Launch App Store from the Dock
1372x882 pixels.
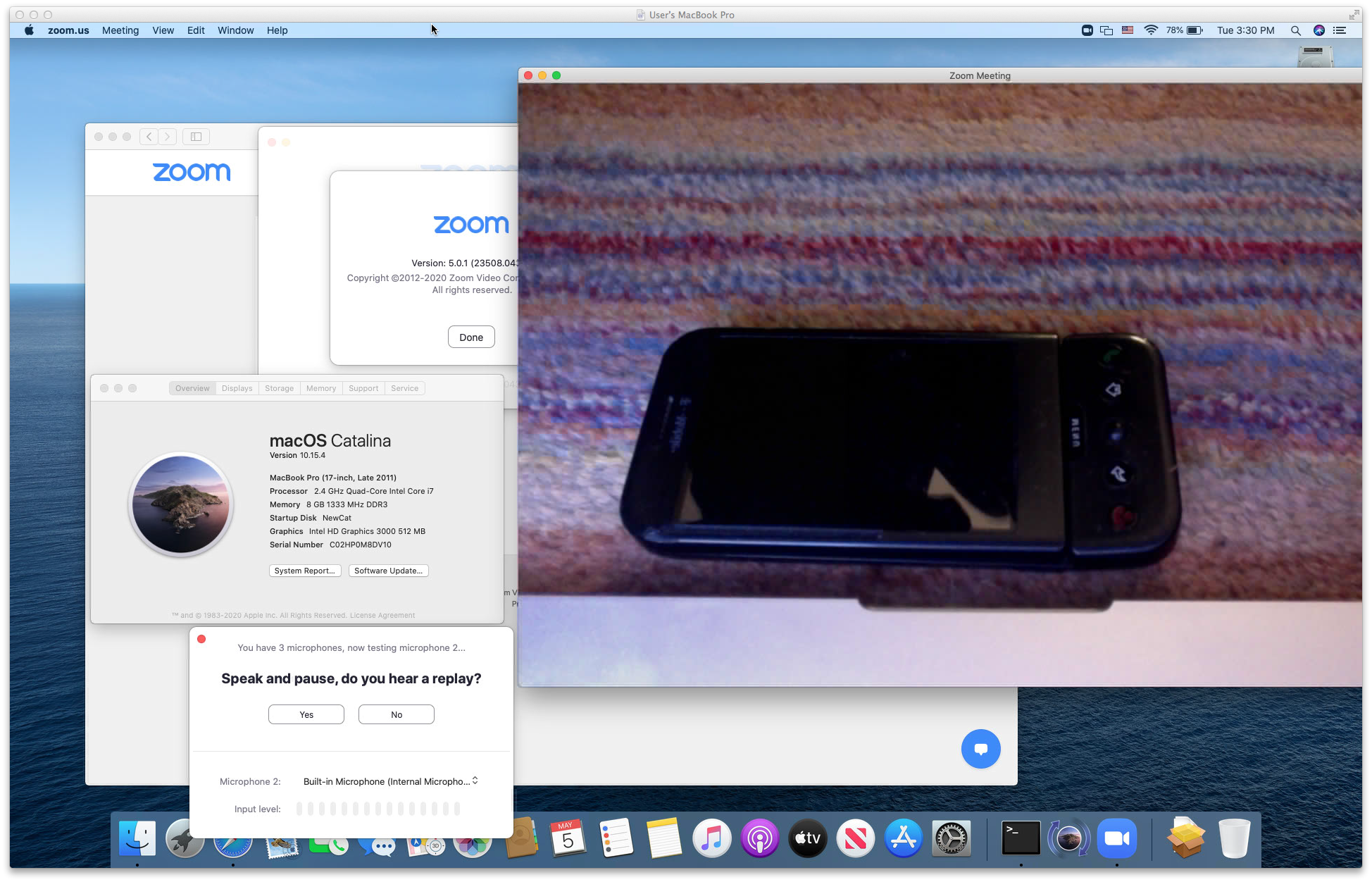coord(903,838)
